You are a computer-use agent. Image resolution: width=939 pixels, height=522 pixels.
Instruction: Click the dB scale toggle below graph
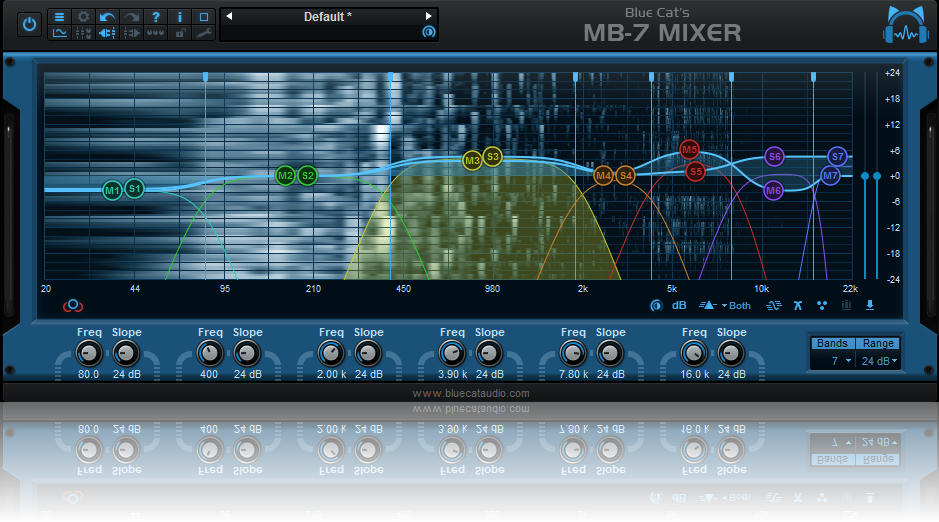(679, 306)
